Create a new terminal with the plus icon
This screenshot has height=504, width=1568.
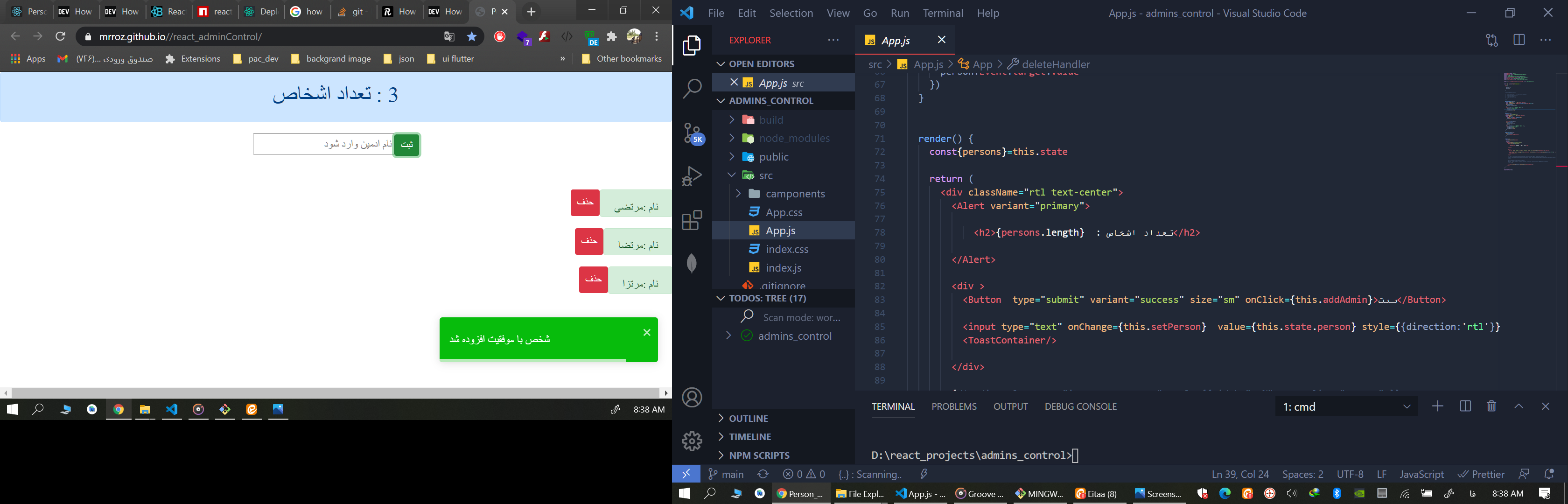tap(1438, 406)
